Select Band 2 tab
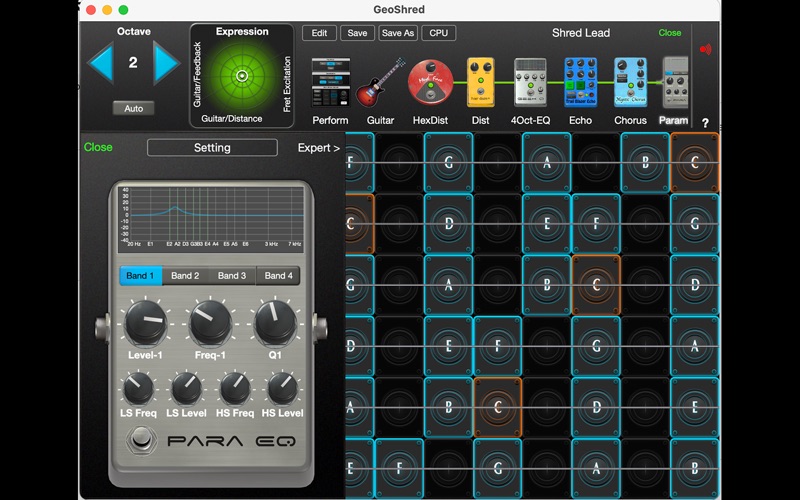 click(185, 276)
